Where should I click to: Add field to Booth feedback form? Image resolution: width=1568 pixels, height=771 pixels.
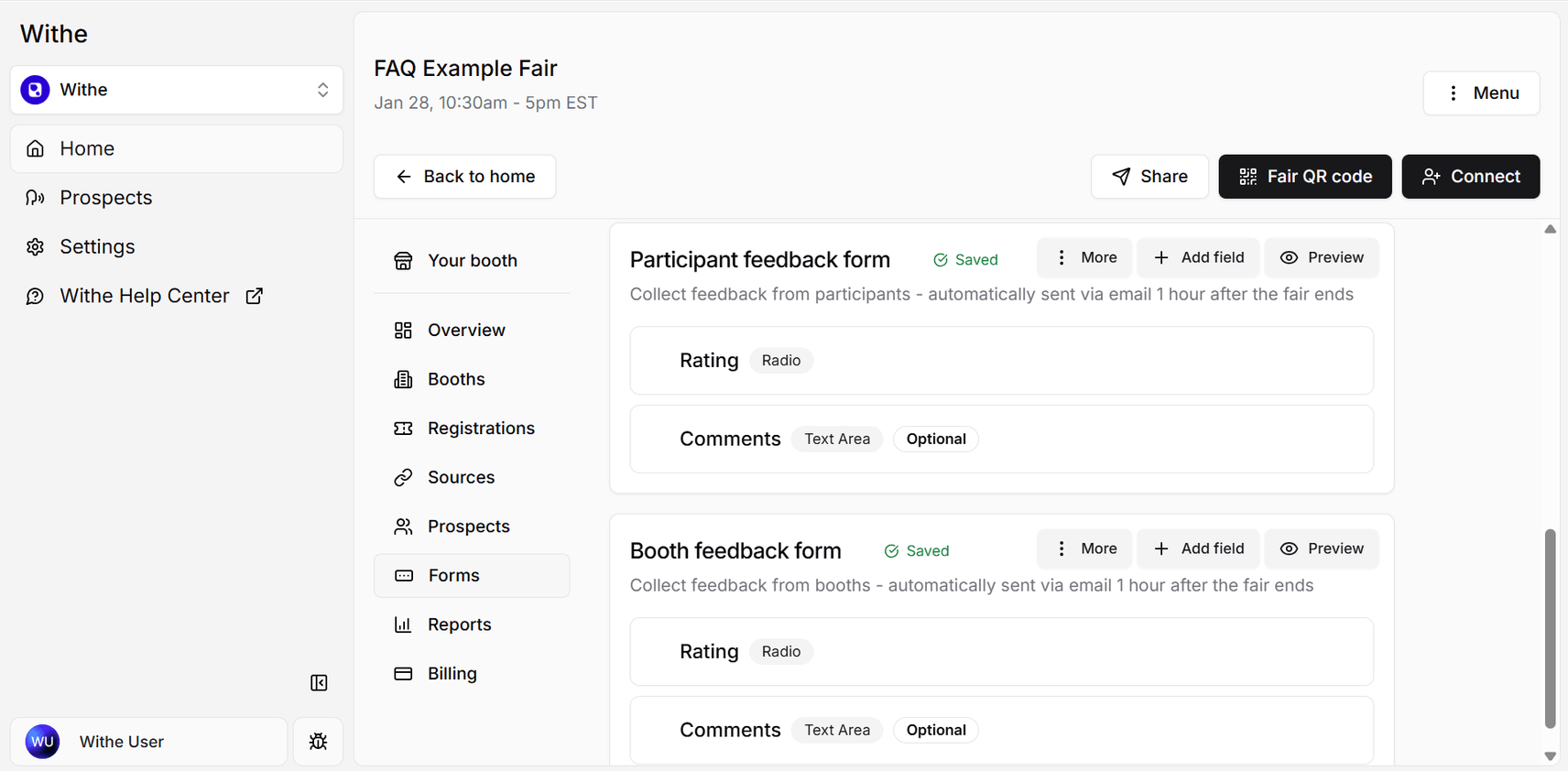(x=1198, y=548)
